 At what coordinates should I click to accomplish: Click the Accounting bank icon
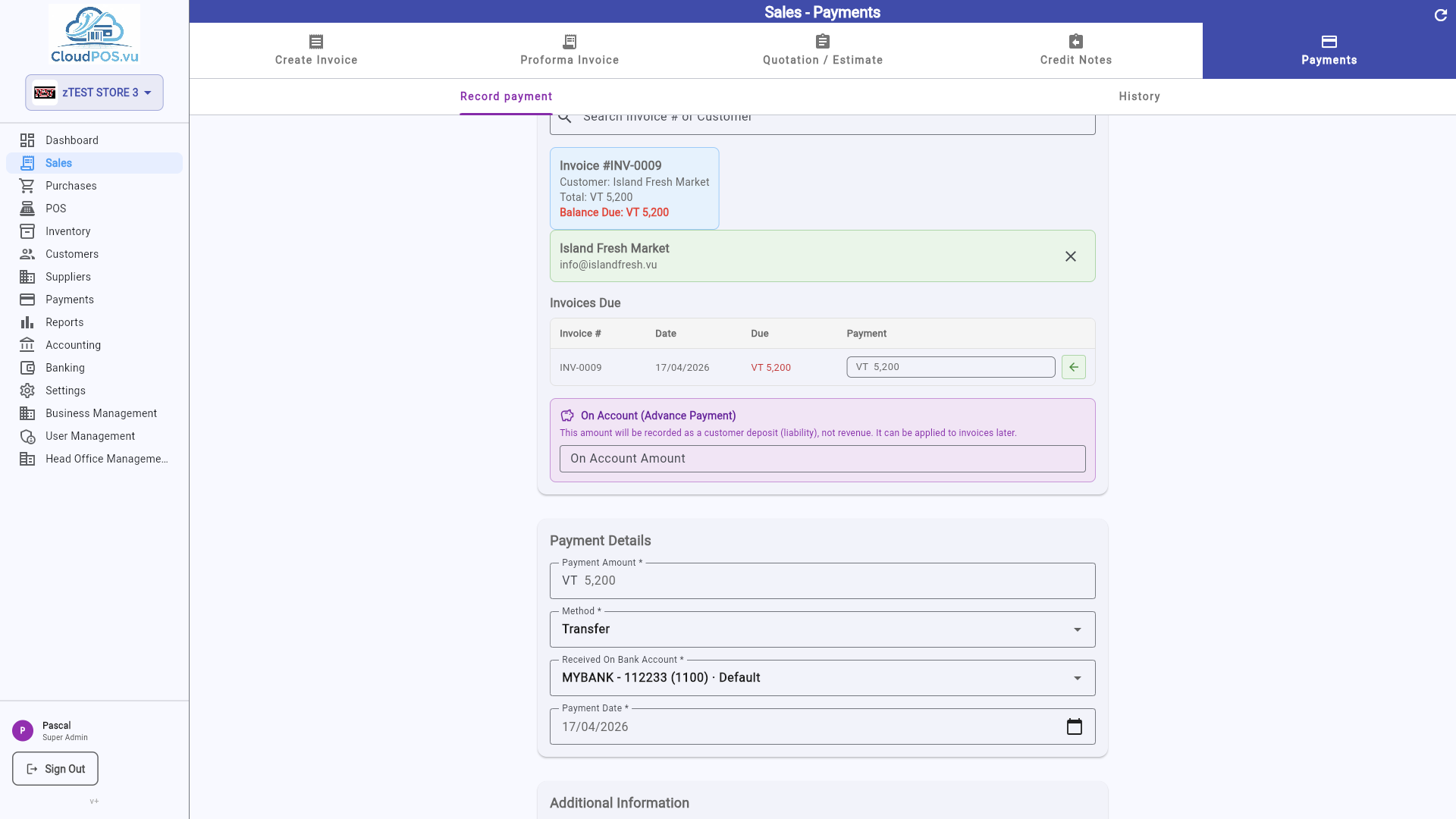27,345
